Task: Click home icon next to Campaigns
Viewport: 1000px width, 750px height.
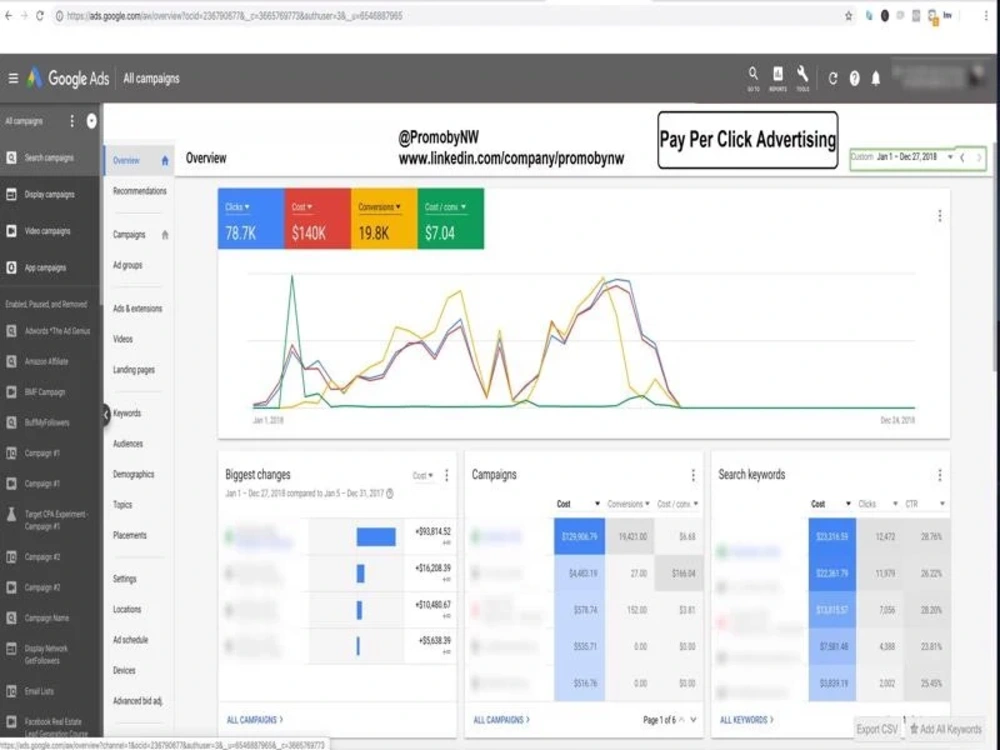Action: click(x=165, y=235)
